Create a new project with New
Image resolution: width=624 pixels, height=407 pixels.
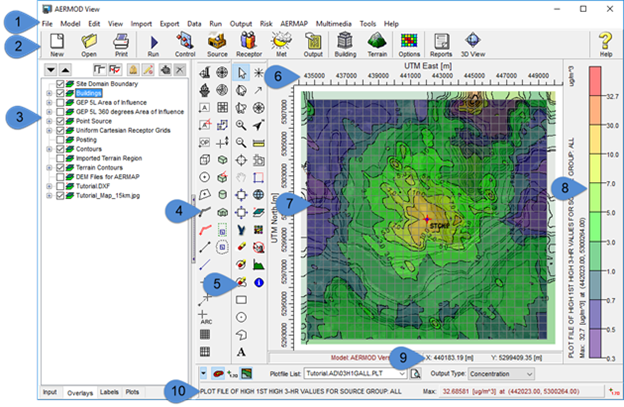click(x=57, y=45)
